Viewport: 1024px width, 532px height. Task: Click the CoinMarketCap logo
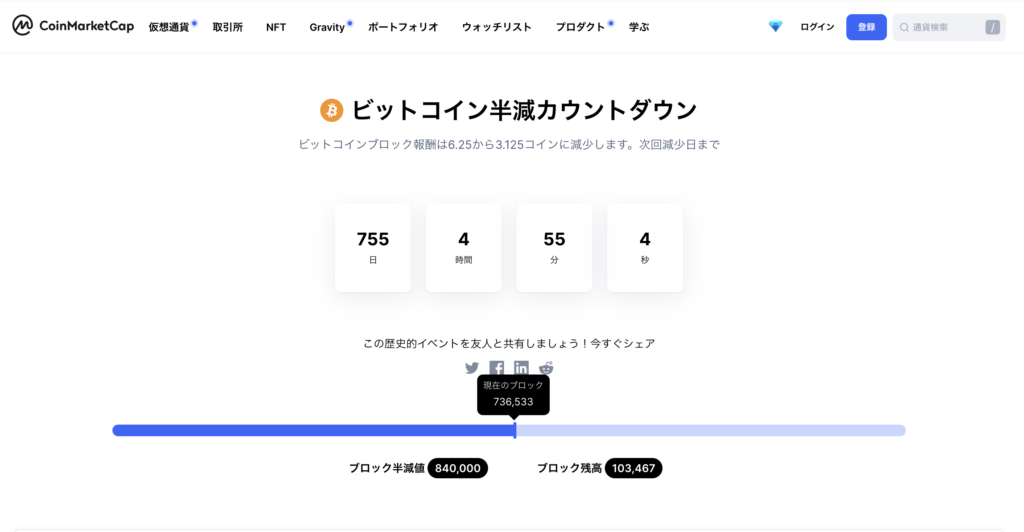(x=73, y=26)
